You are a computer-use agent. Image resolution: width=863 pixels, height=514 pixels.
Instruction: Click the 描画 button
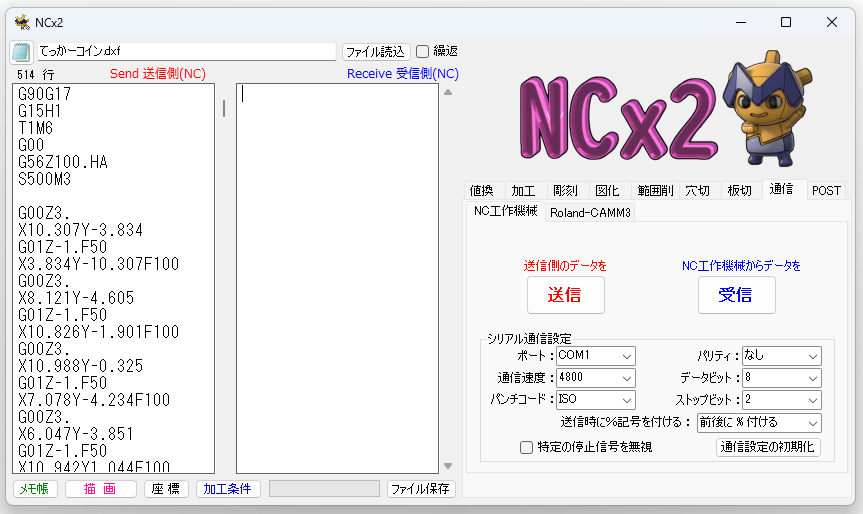click(x=100, y=489)
